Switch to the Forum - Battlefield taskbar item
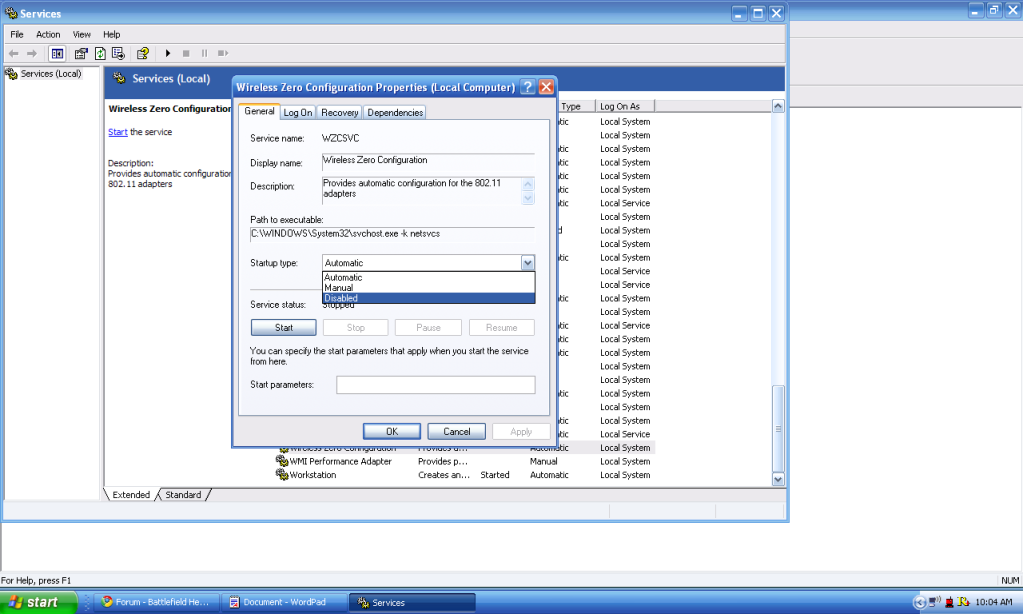Screen dimensions: 1023x614 click(155, 602)
